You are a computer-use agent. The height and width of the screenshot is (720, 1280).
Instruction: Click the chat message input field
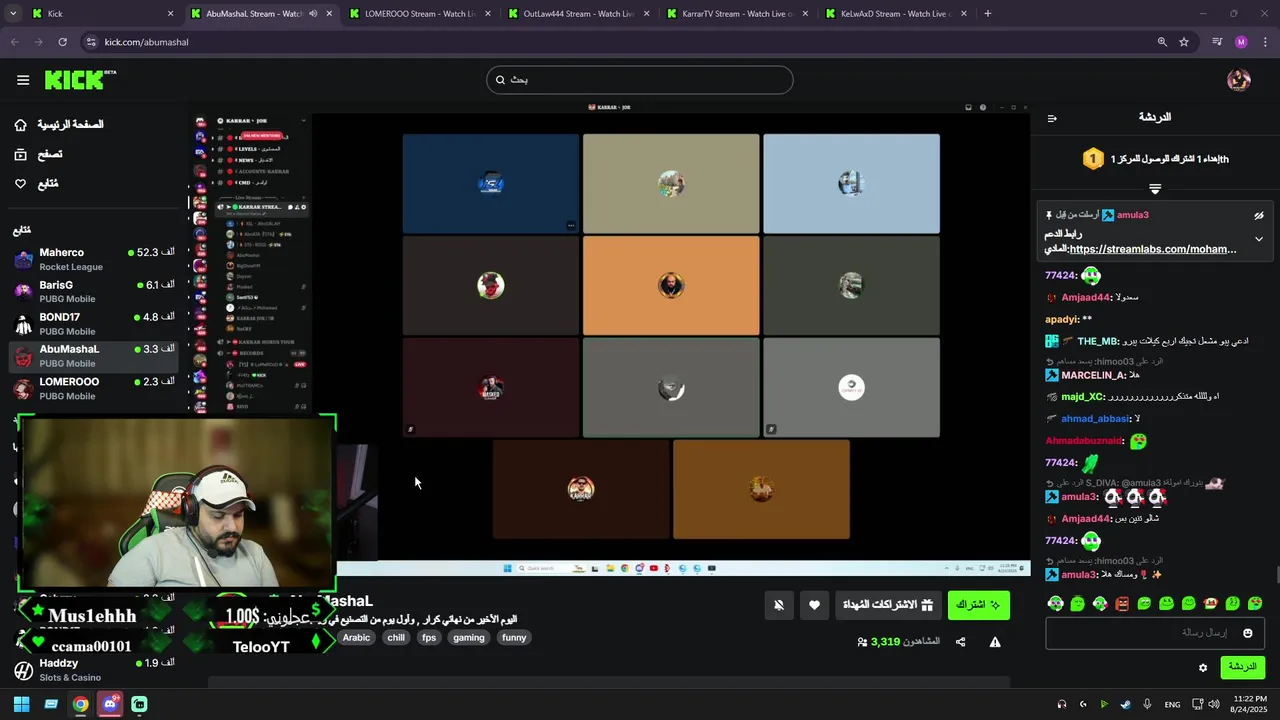(x=1154, y=633)
